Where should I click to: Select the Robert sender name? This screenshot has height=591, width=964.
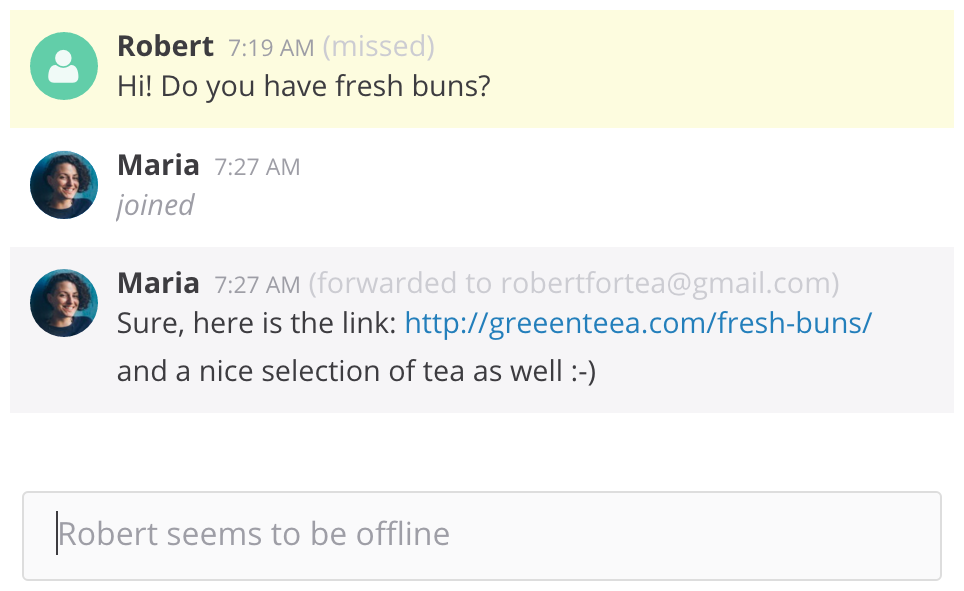[x=165, y=46]
